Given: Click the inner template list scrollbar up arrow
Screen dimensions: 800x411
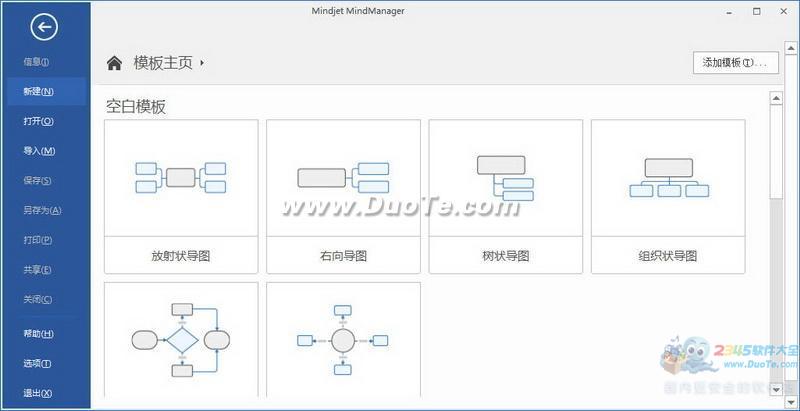Looking at the screenshot, I should (x=776, y=98).
